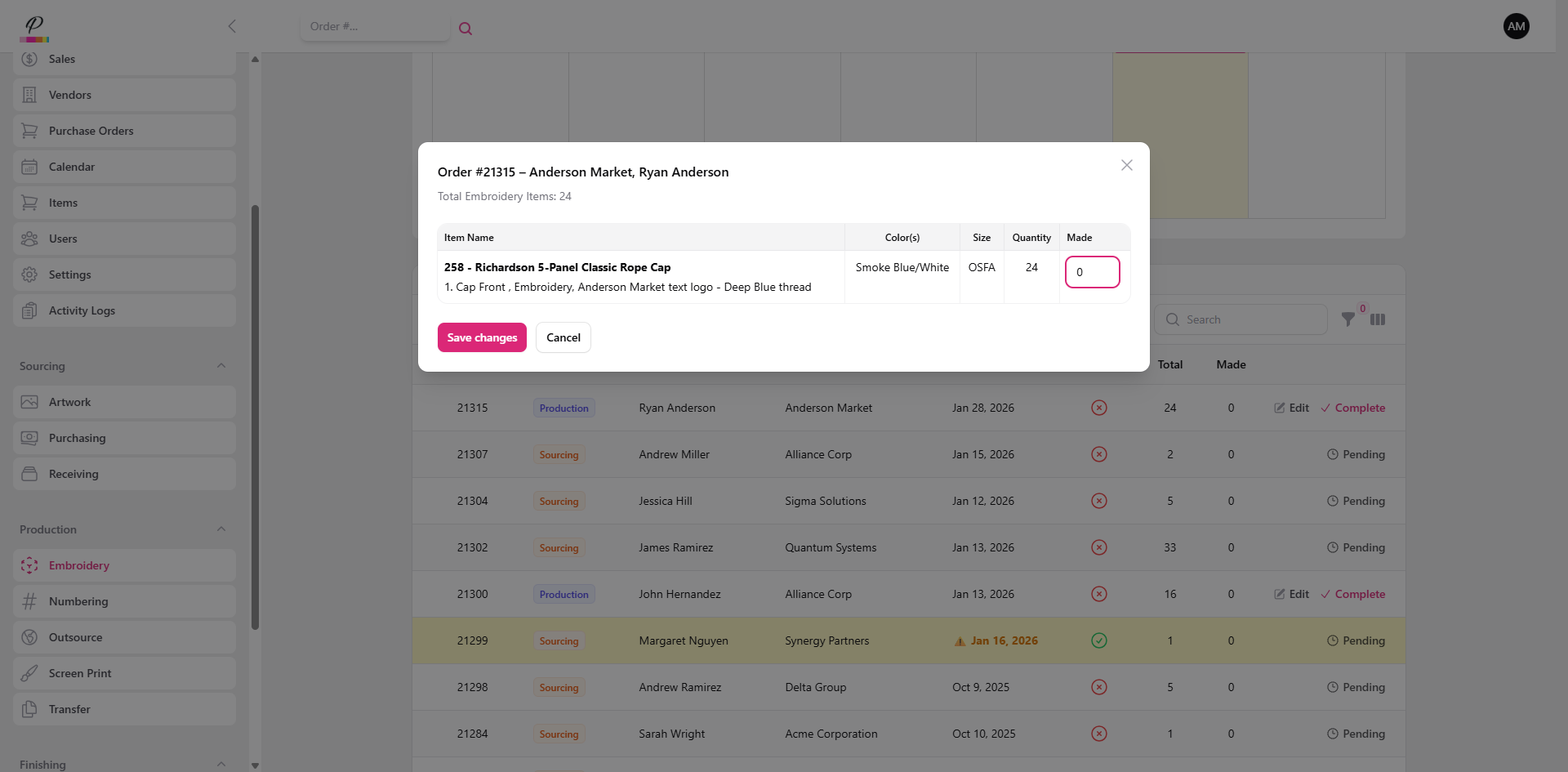Toggle green check status for order 21299
The image size is (1568, 772).
[x=1099, y=640]
